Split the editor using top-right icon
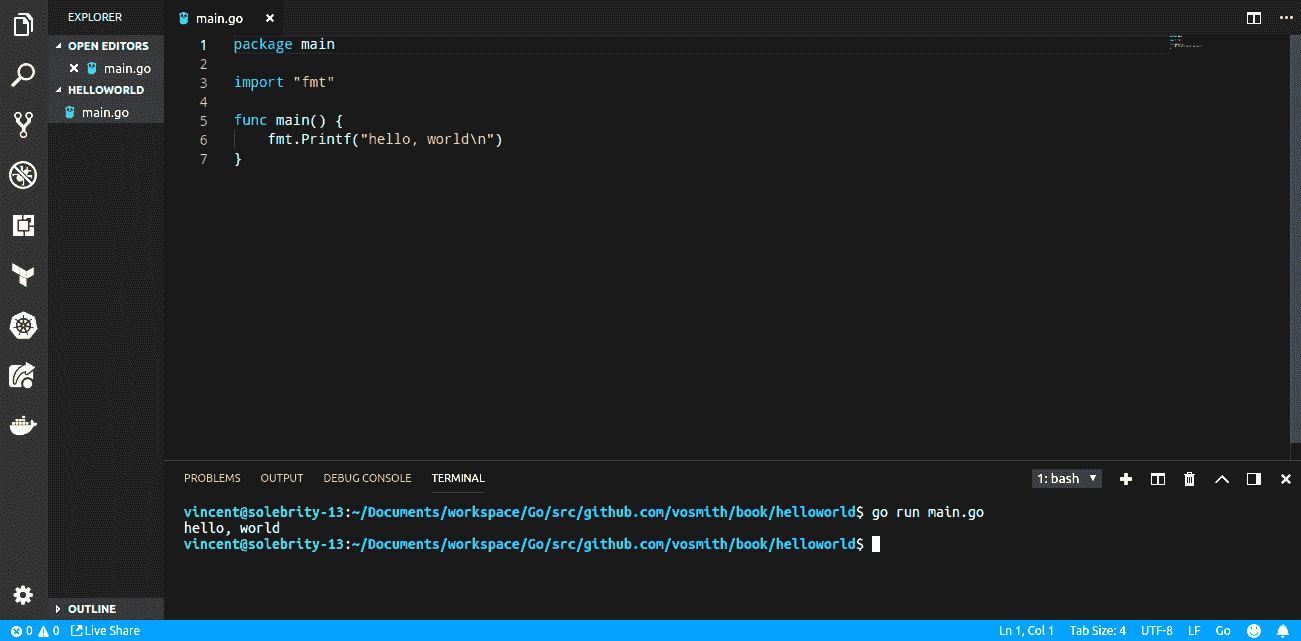This screenshot has width=1301, height=641. pyautogui.click(x=1253, y=18)
